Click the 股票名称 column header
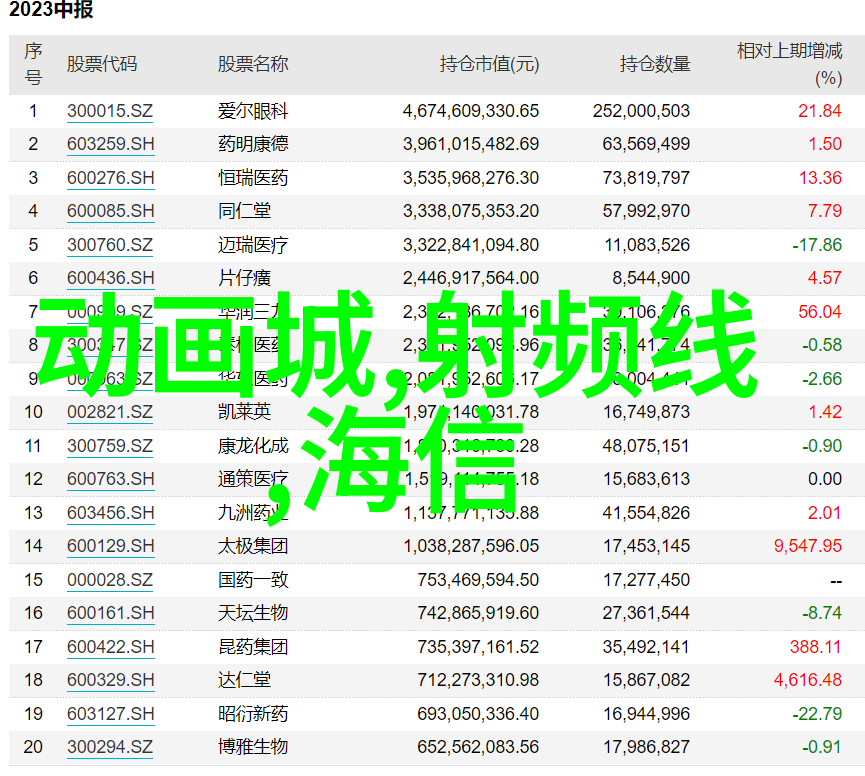Image resolution: width=865 pixels, height=776 pixels. click(x=253, y=65)
